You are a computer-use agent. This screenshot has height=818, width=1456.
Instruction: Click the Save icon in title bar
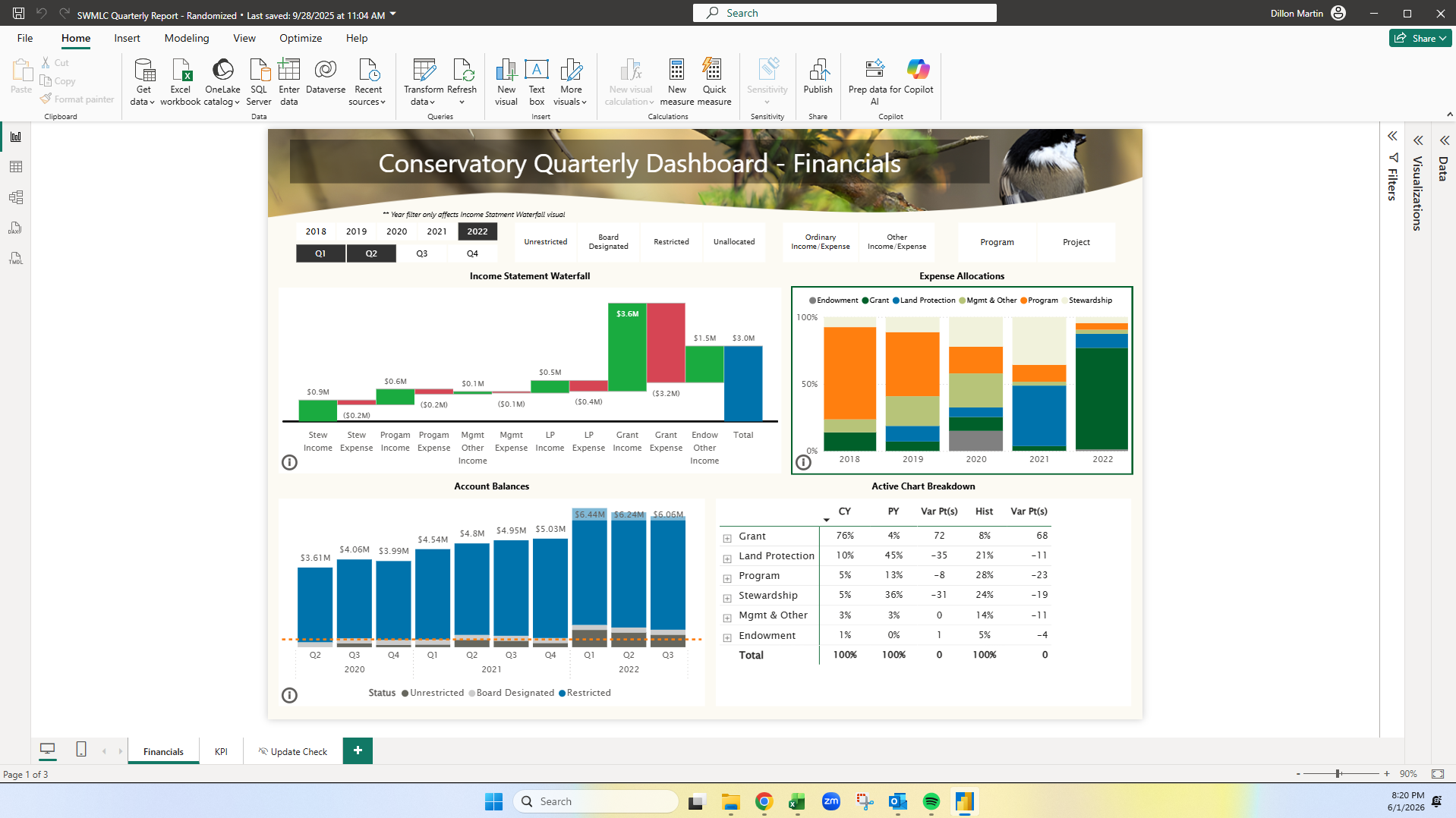(x=18, y=13)
